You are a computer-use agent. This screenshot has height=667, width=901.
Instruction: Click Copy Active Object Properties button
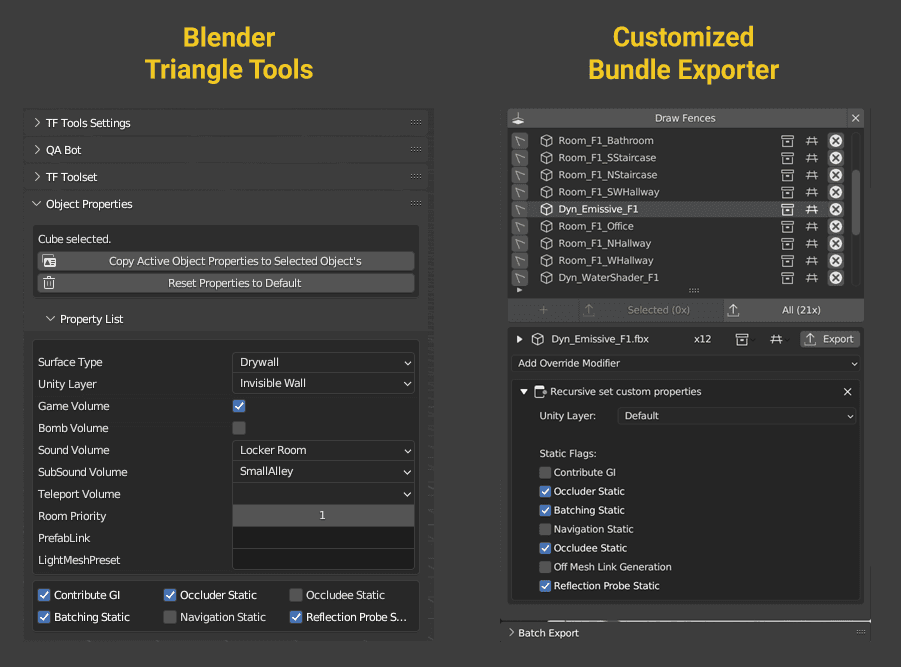tap(226, 261)
